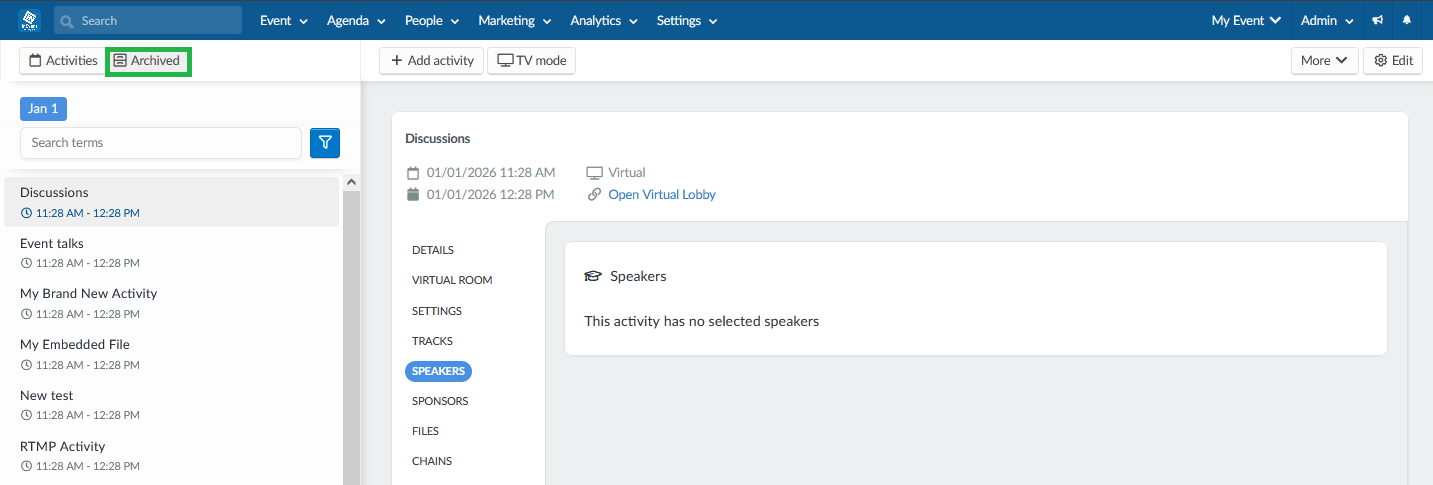Image resolution: width=1433 pixels, height=485 pixels.
Task: Click the Add activity button
Action: pos(432,61)
